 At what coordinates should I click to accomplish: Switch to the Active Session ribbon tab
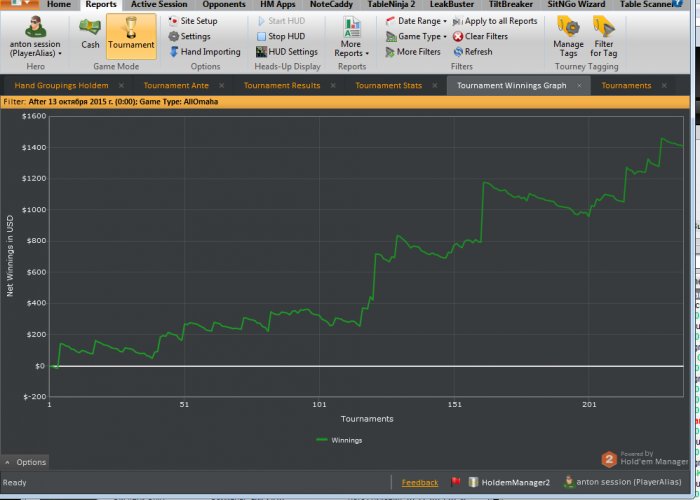[x=158, y=5]
